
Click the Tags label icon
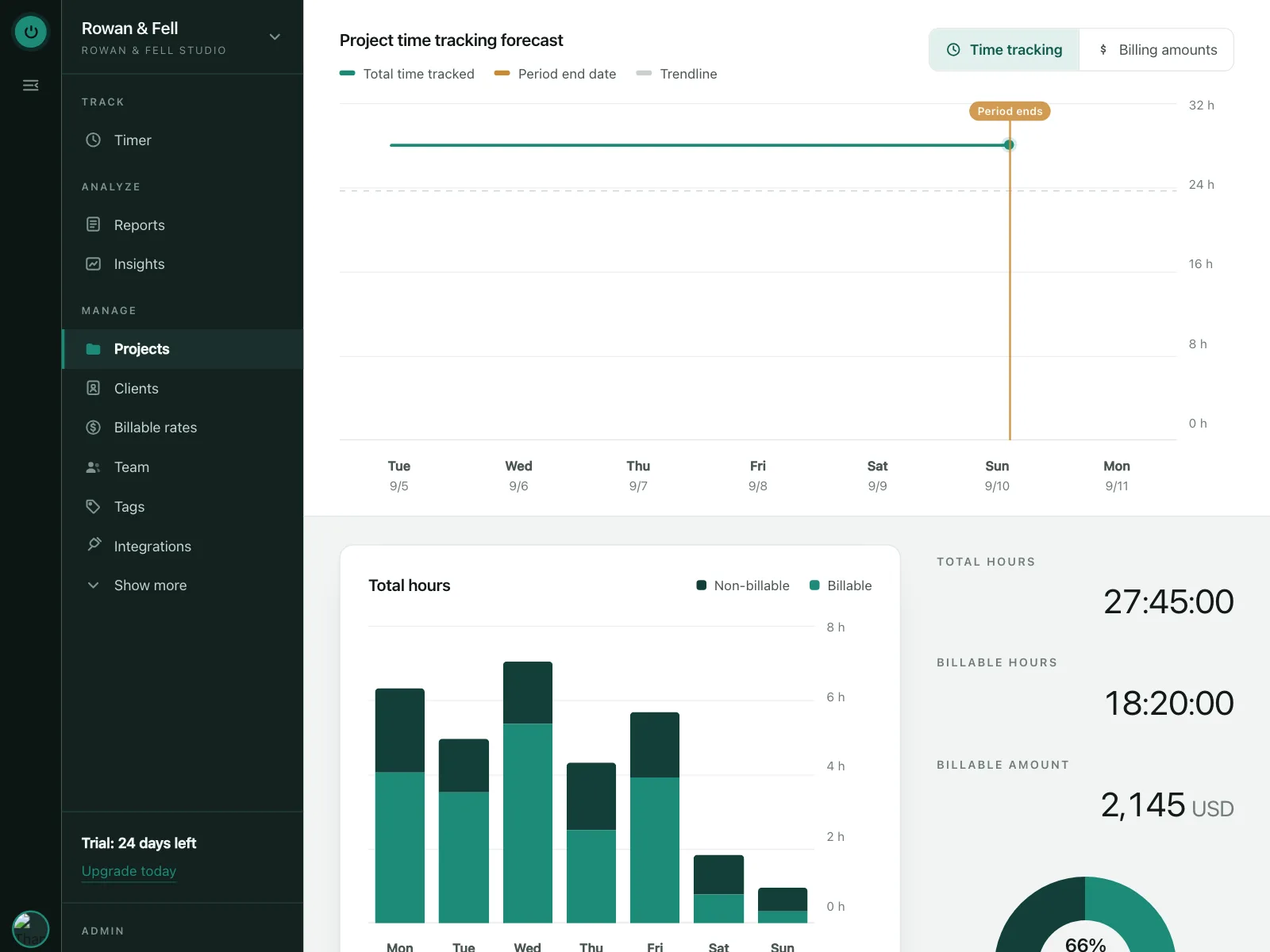93,506
